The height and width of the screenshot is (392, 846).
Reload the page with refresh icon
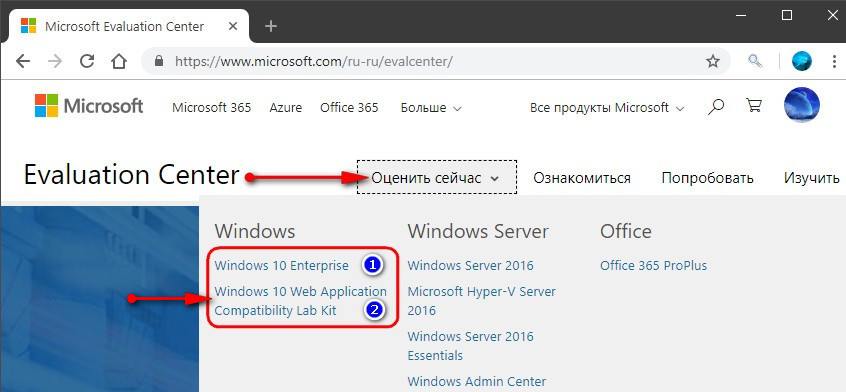tap(86, 61)
